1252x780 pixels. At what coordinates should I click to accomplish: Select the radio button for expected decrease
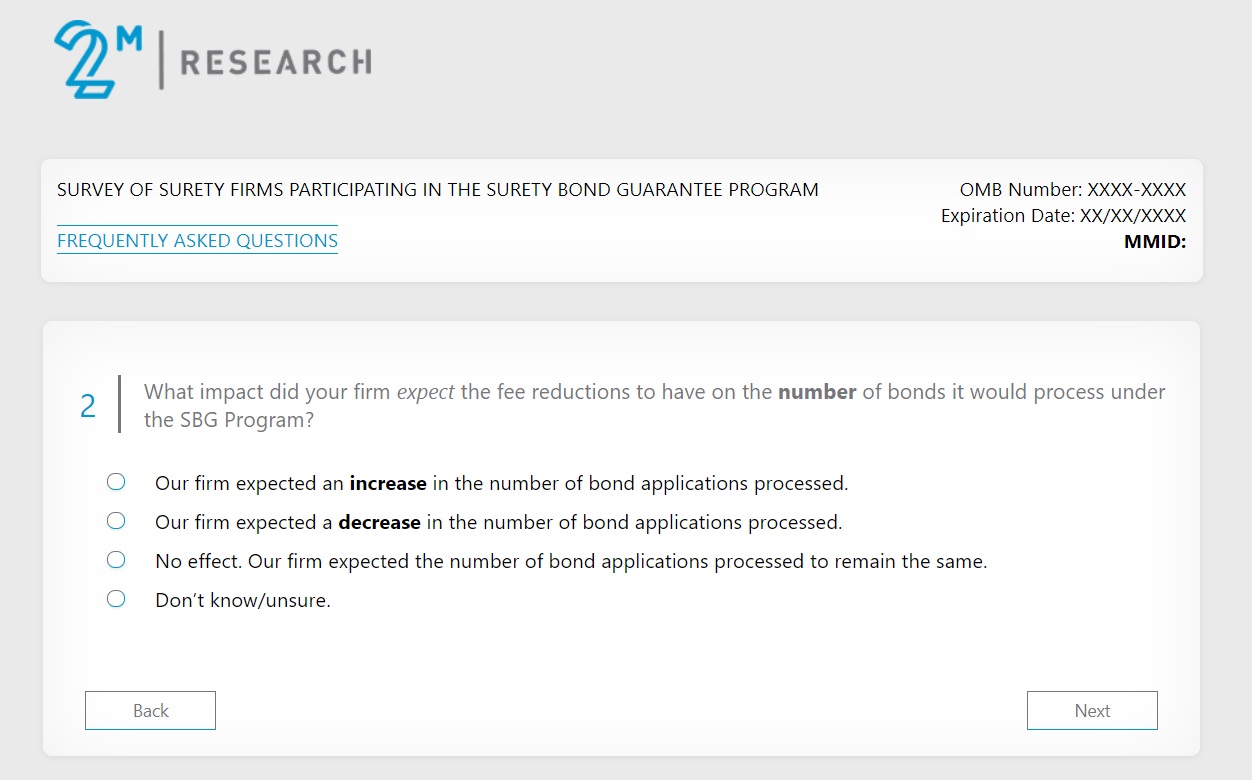click(116, 521)
